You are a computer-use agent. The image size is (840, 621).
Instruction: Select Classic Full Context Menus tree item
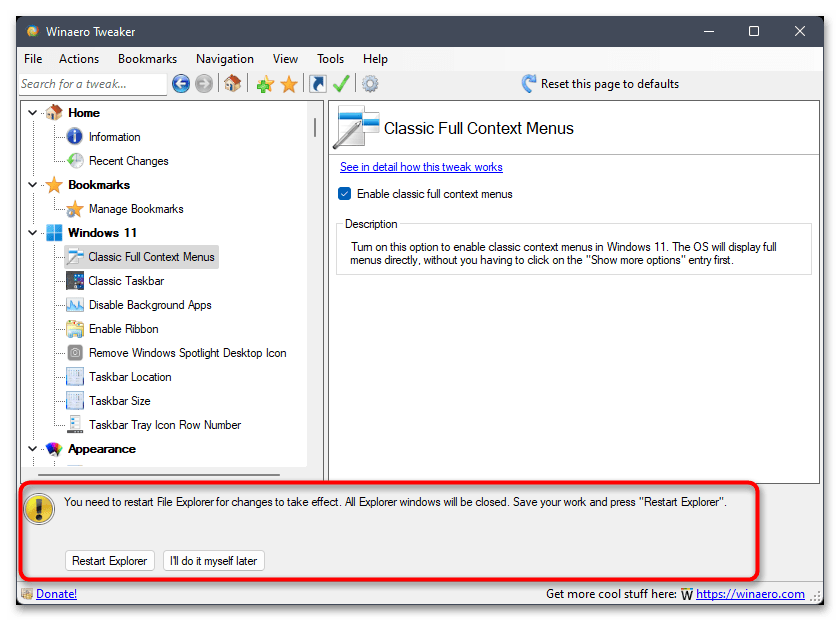tap(141, 257)
